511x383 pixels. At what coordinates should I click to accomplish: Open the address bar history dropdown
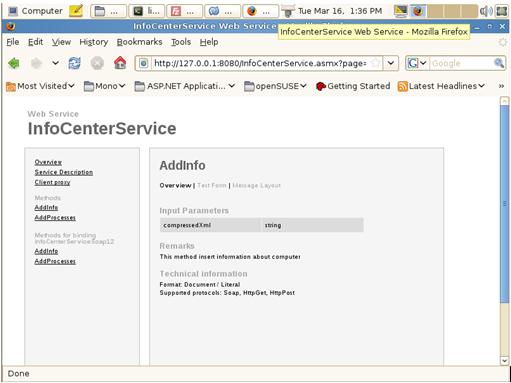(391, 63)
